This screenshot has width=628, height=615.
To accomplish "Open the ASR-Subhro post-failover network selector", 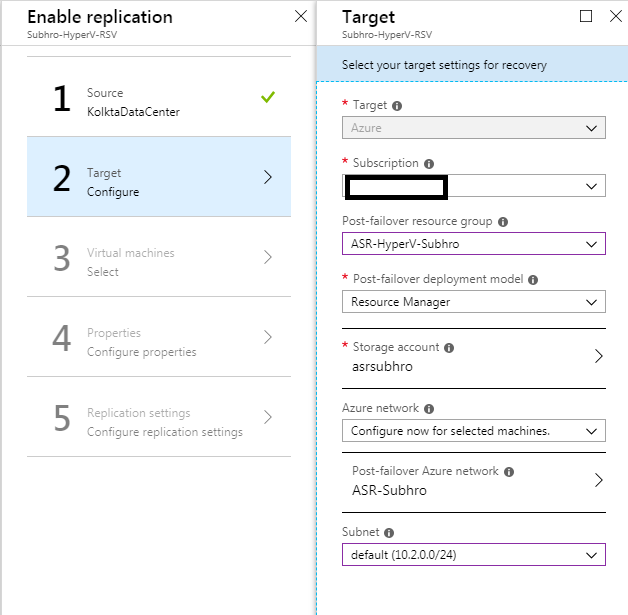I will point(473,481).
